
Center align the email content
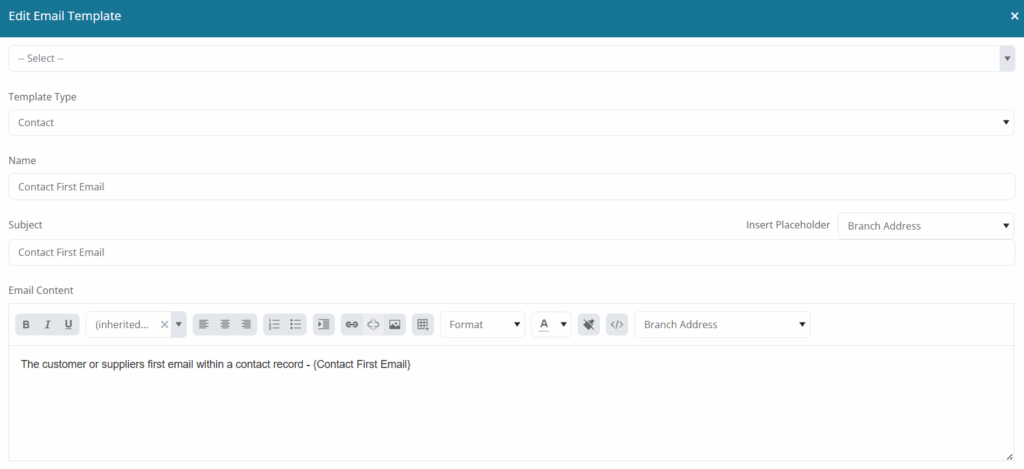pyautogui.click(x=225, y=325)
